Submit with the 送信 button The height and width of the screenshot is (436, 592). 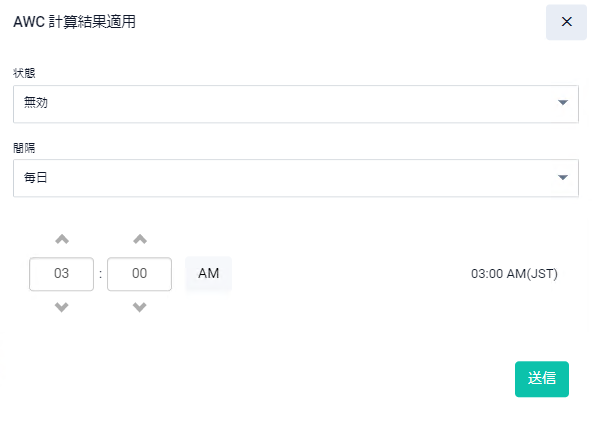pos(542,379)
